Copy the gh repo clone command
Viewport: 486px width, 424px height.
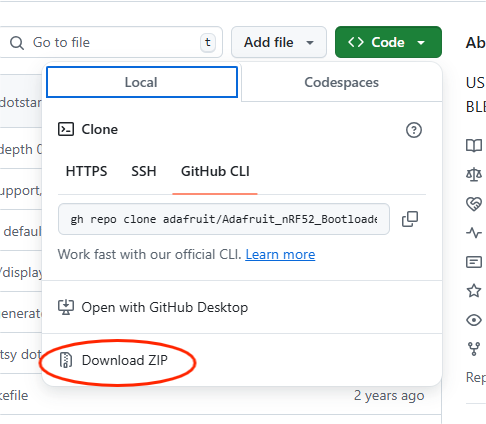coord(410,219)
